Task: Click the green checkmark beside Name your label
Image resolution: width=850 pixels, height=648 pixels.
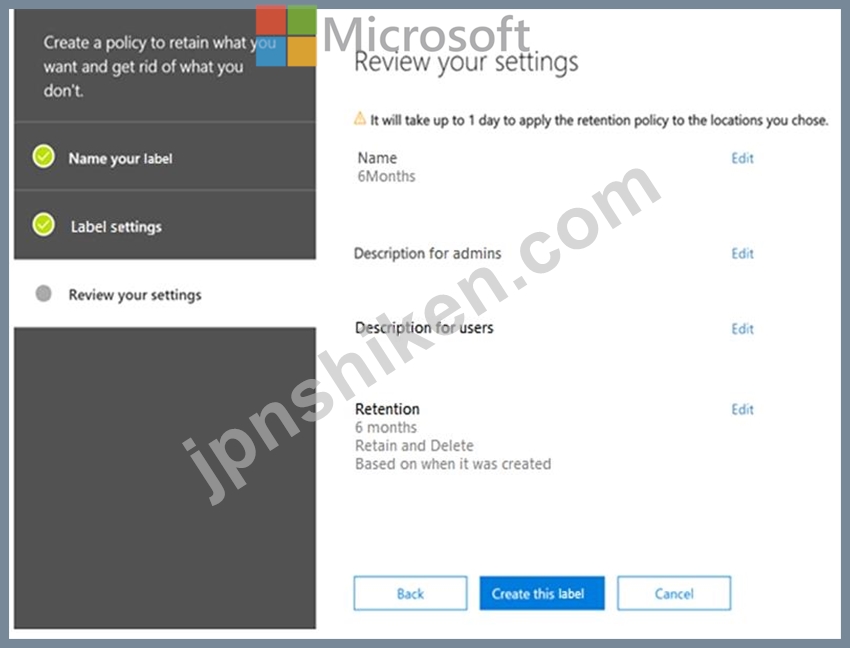Action: click(43, 157)
